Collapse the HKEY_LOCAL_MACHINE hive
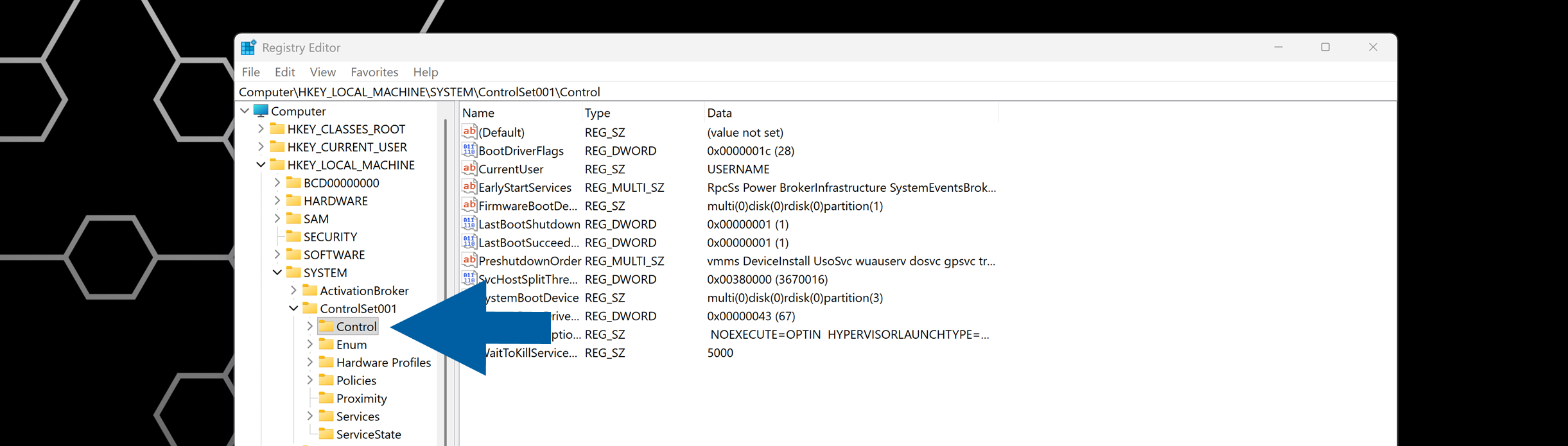Screen dimensions: 1568x446 261,165
